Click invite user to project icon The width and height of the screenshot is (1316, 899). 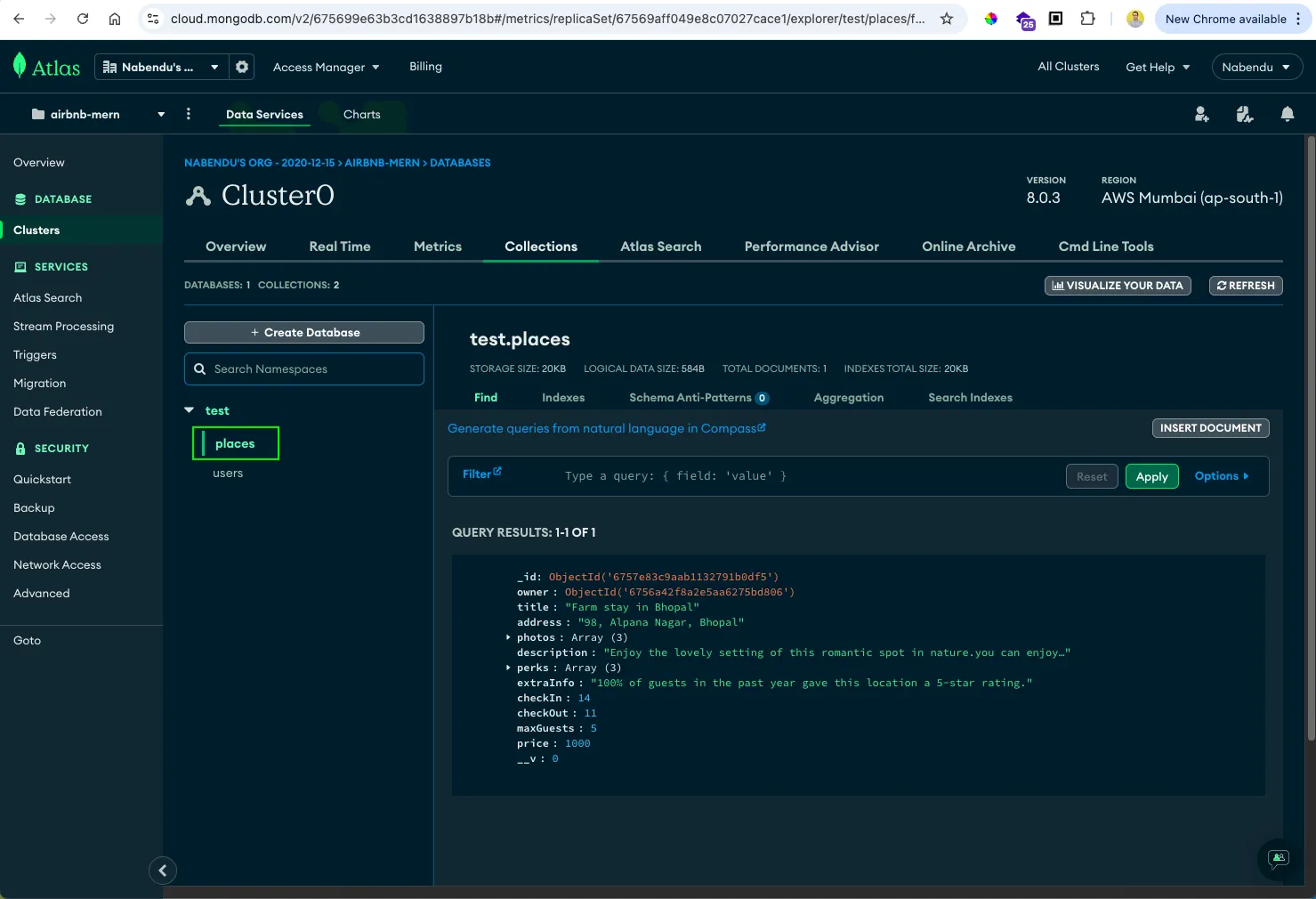point(1201,114)
